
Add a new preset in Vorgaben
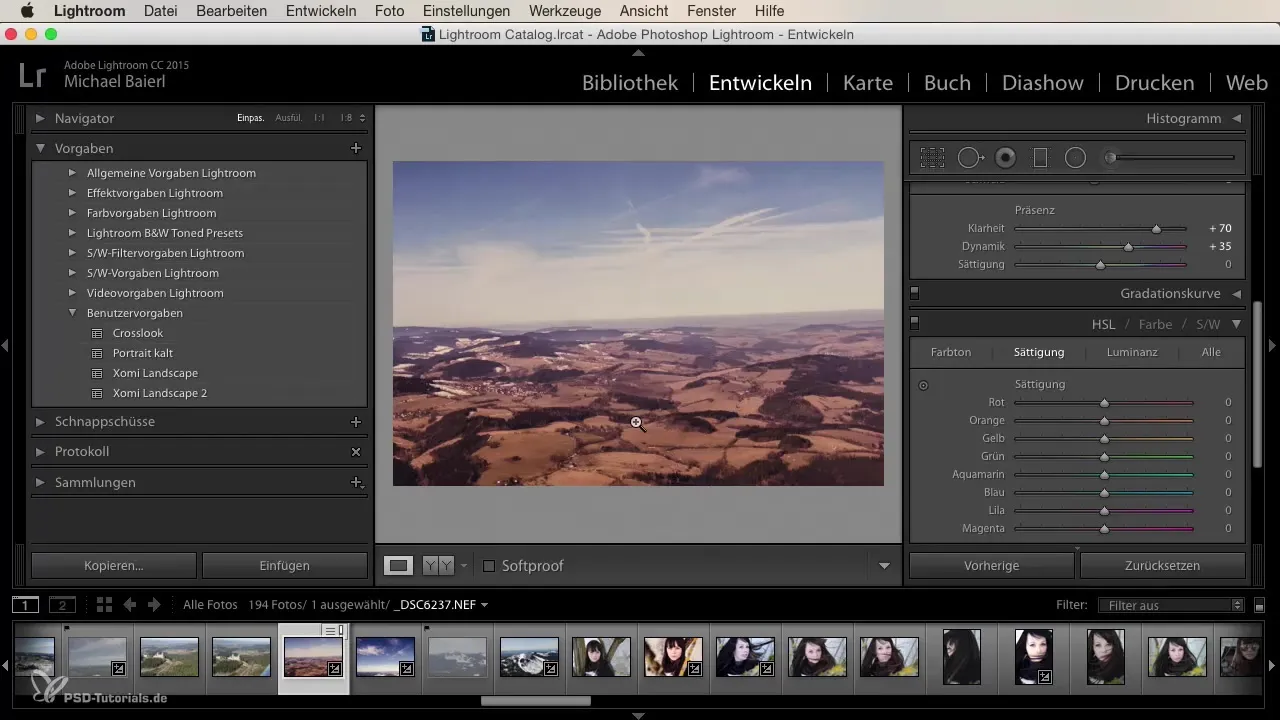click(x=355, y=148)
